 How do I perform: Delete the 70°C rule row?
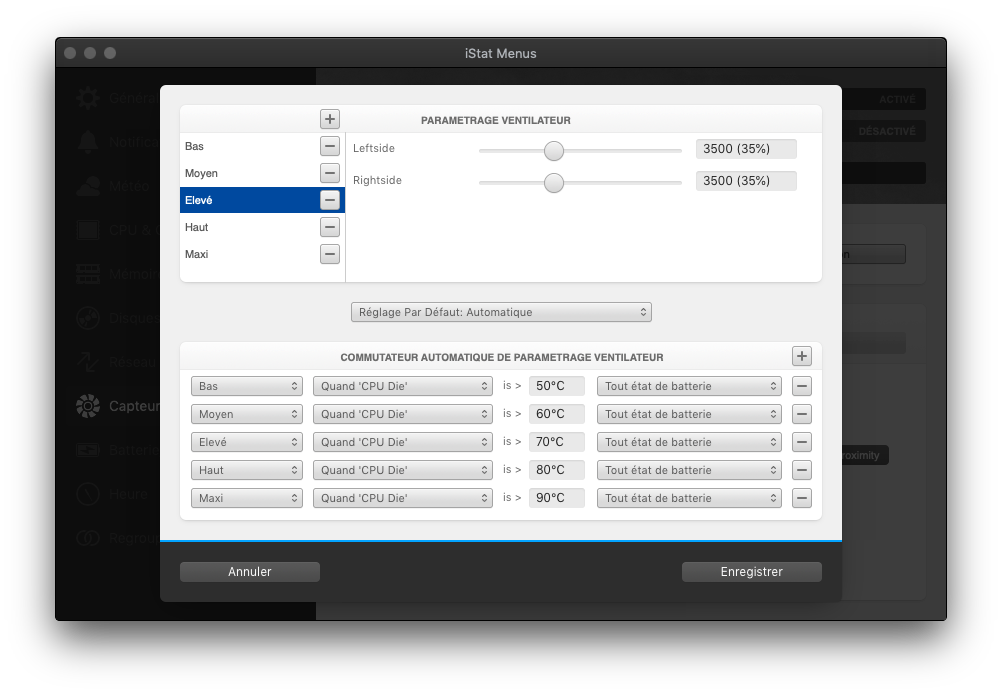coord(802,442)
